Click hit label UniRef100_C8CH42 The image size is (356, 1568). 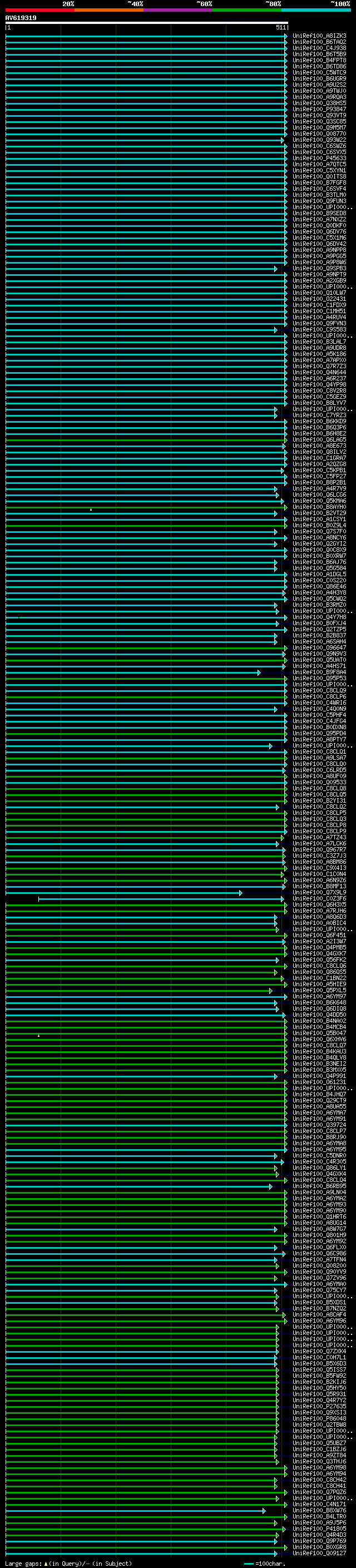[319, 1480]
